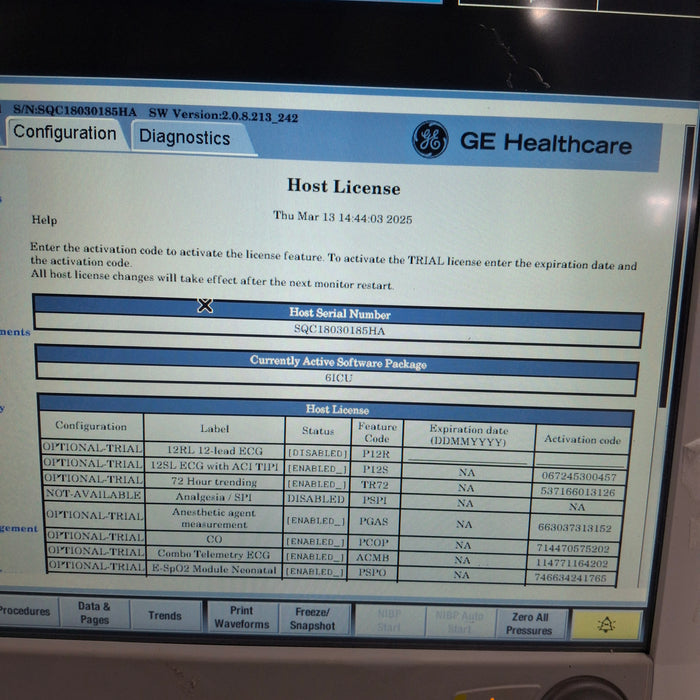Screen dimensions: 700x700
Task: Click 'Anesthetic agent measurement' label
Action: tap(214, 518)
